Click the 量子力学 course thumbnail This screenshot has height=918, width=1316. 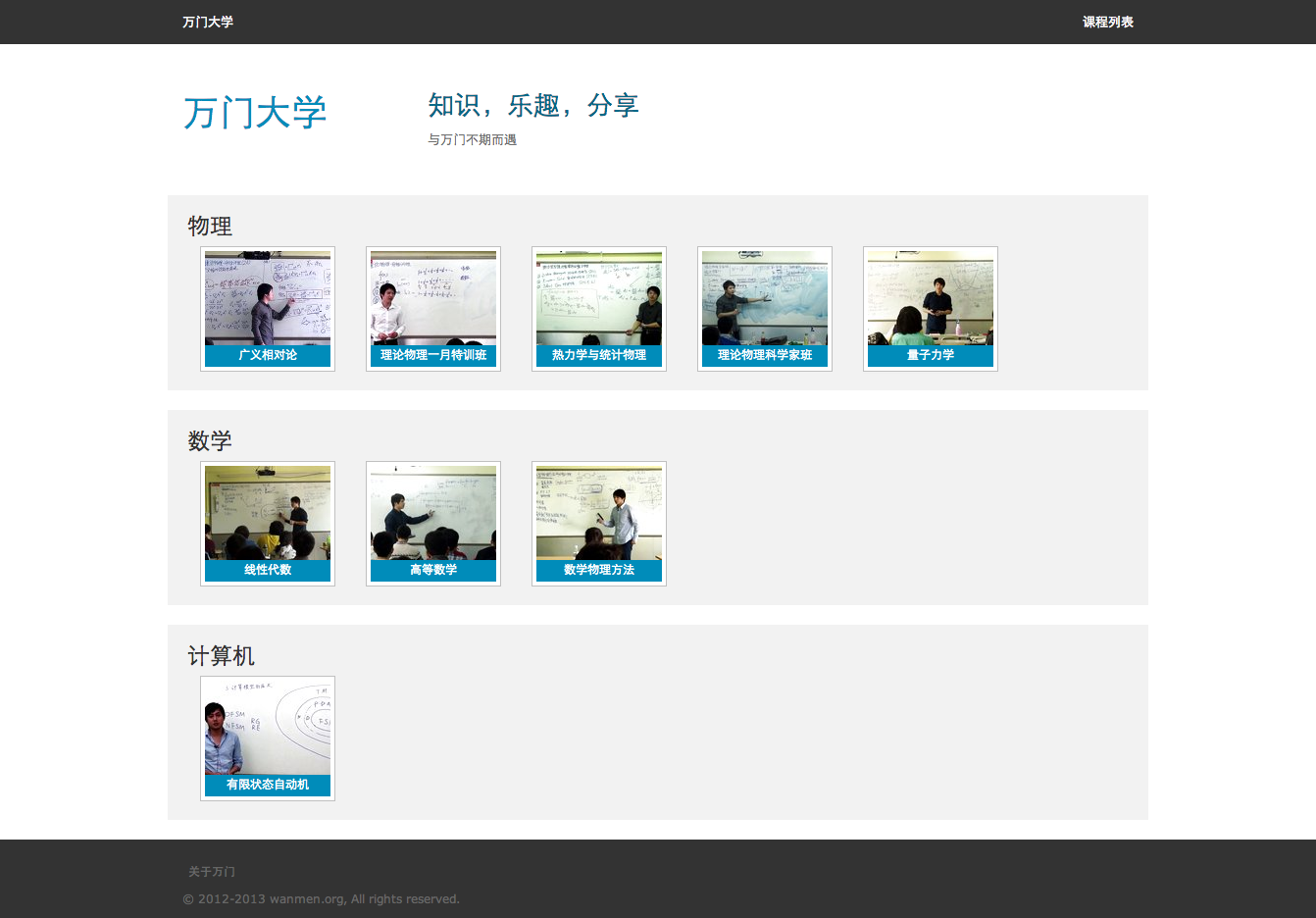pyautogui.click(x=931, y=298)
